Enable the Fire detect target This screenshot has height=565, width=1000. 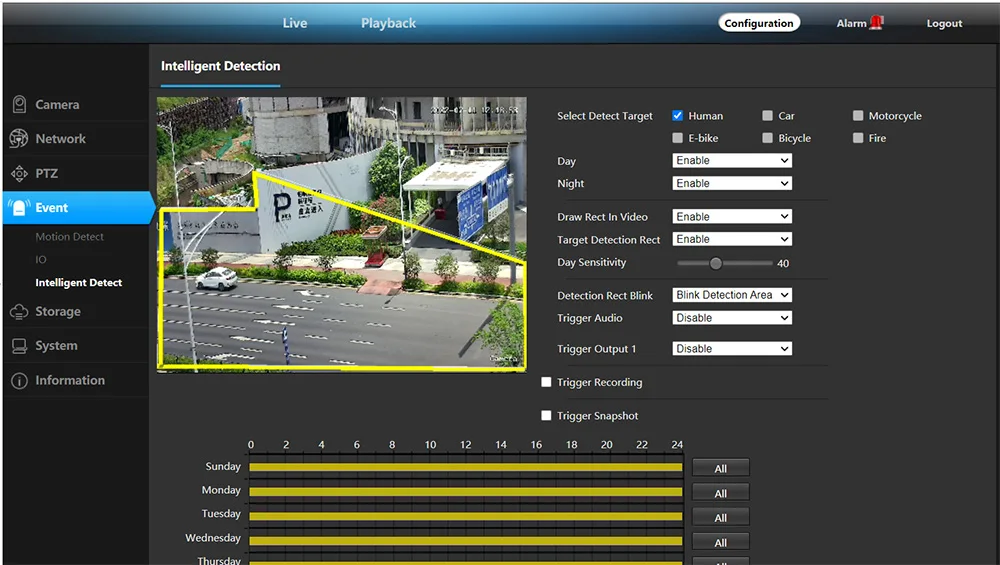tap(858, 138)
